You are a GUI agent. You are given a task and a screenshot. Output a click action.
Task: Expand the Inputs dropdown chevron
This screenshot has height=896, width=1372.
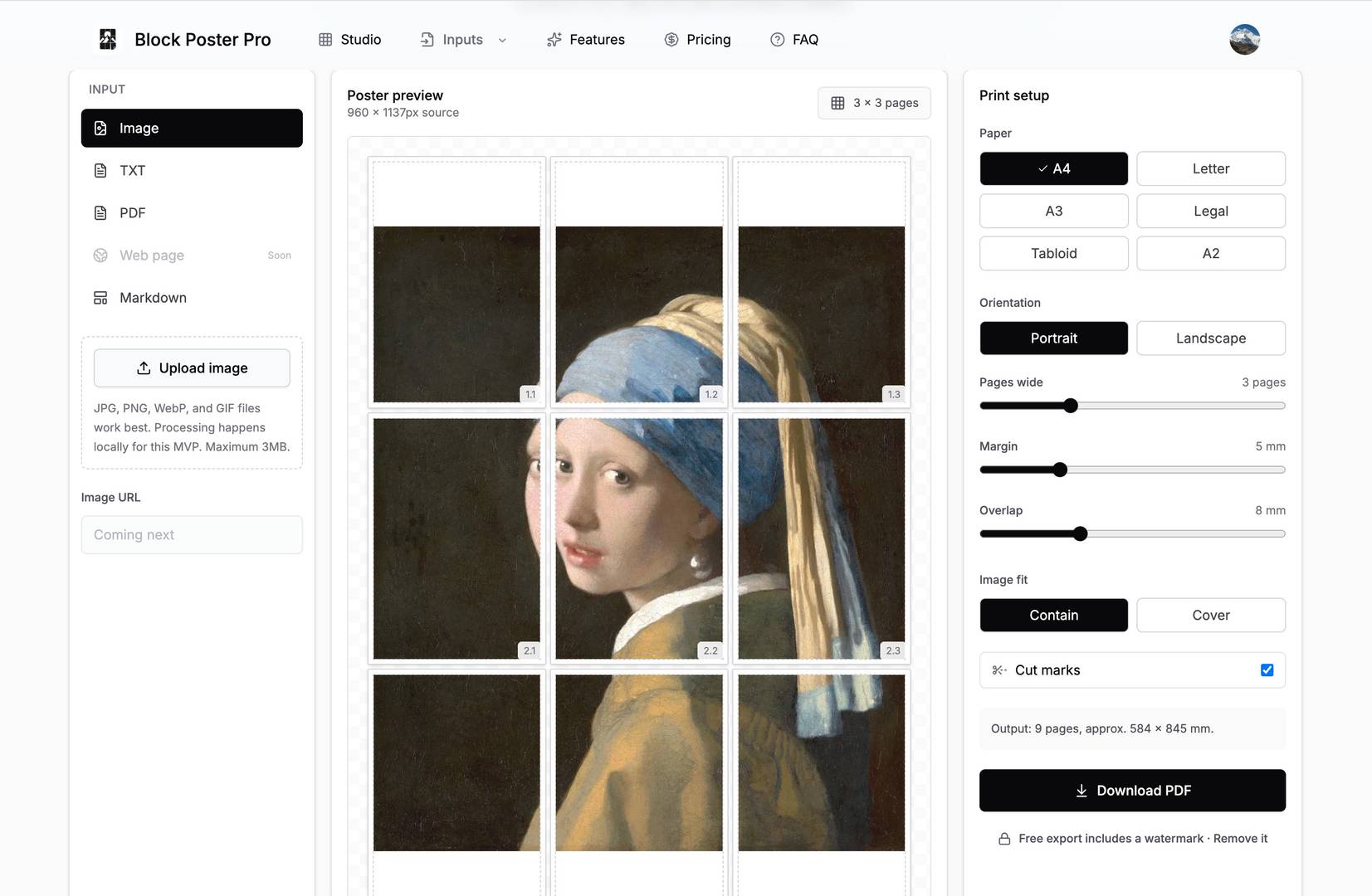pyautogui.click(x=502, y=40)
